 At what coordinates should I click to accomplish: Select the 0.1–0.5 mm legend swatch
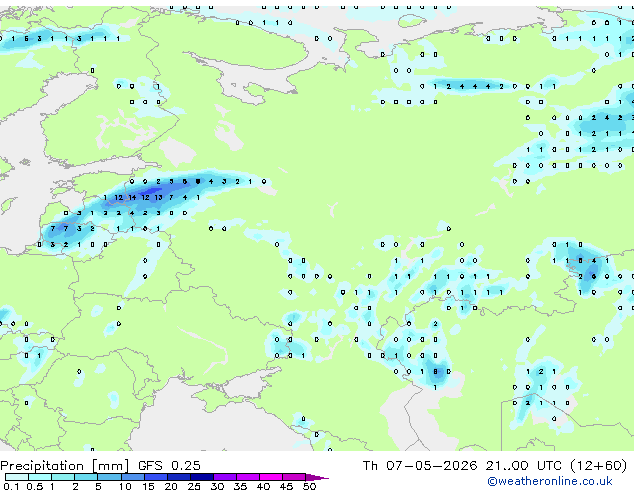[17, 477]
